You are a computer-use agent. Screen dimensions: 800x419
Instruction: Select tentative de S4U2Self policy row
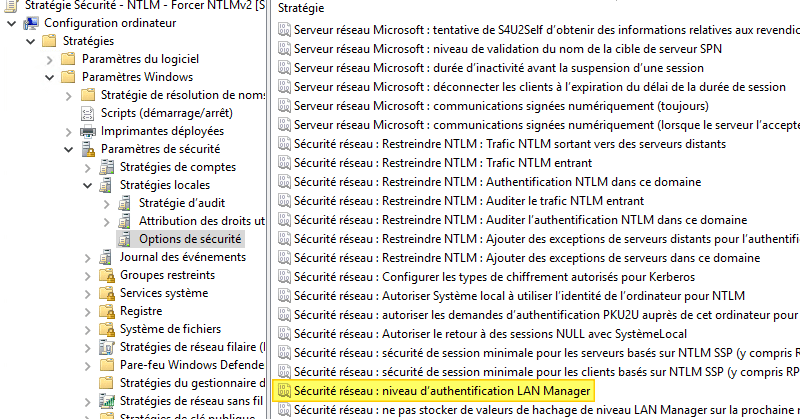click(547, 30)
